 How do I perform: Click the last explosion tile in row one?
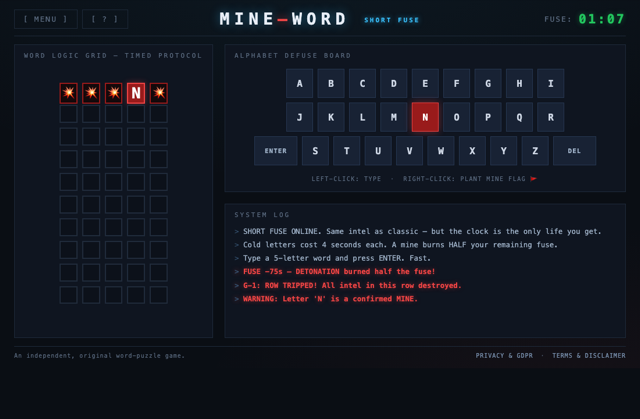[x=158, y=93]
